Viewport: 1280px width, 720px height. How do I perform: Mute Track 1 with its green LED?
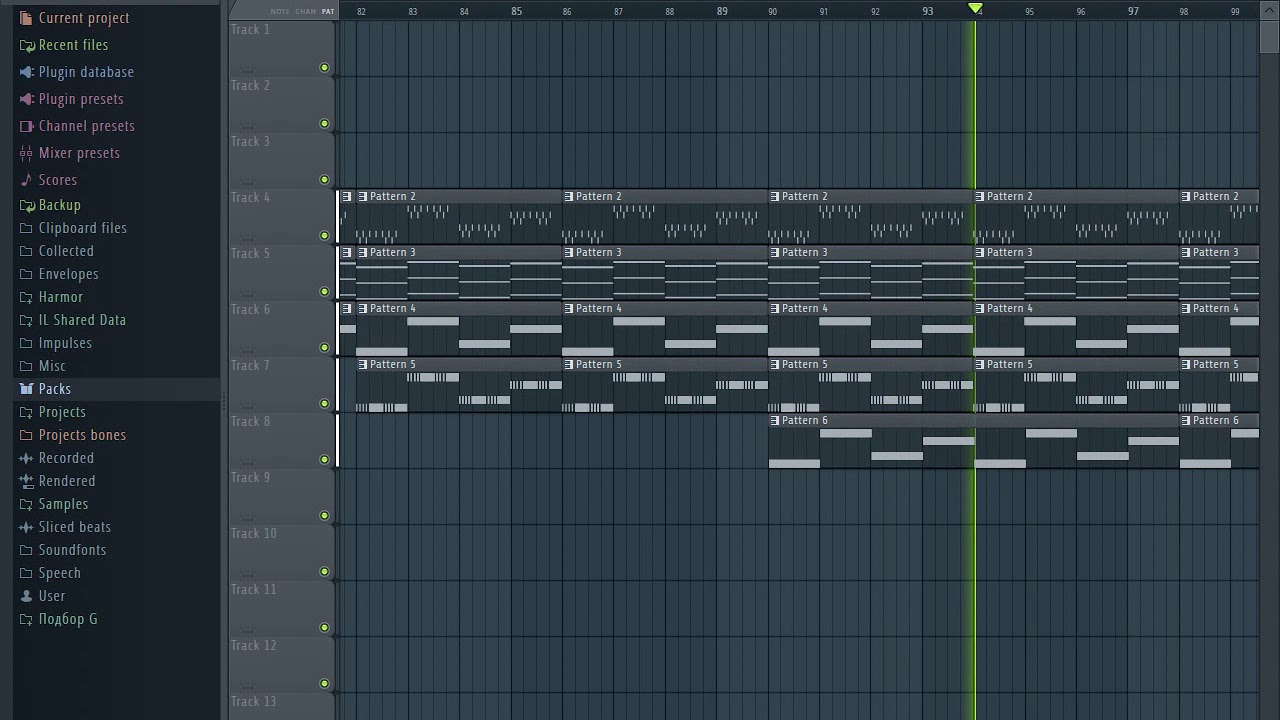[324, 68]
